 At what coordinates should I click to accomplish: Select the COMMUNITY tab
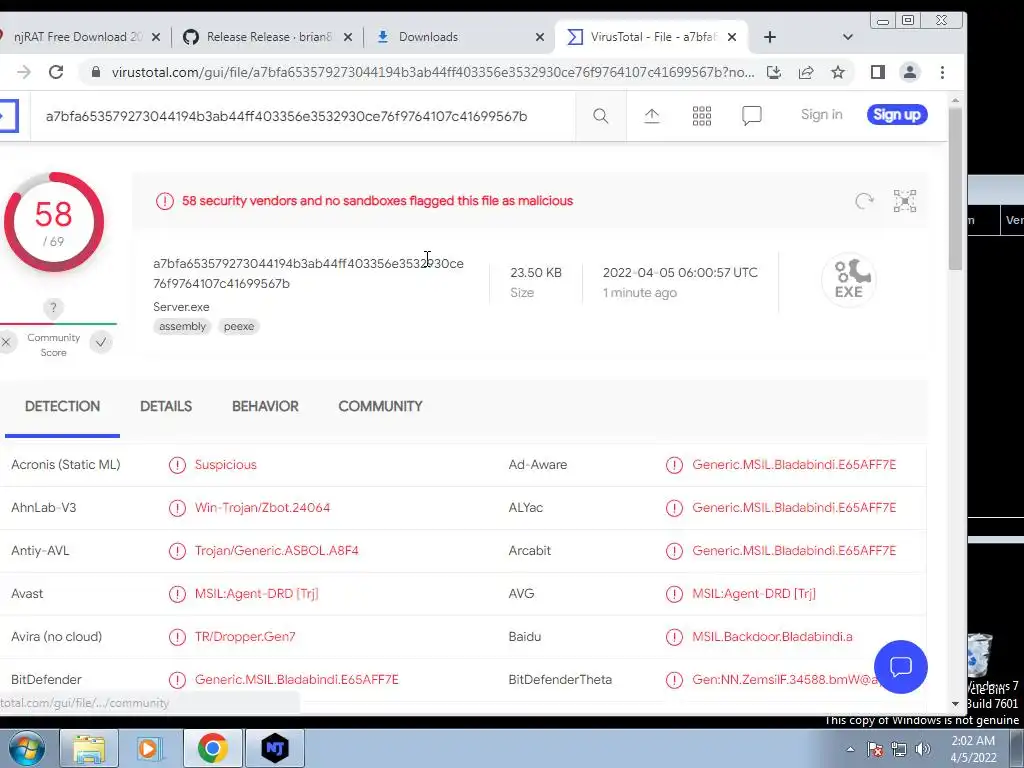[380, 406]
